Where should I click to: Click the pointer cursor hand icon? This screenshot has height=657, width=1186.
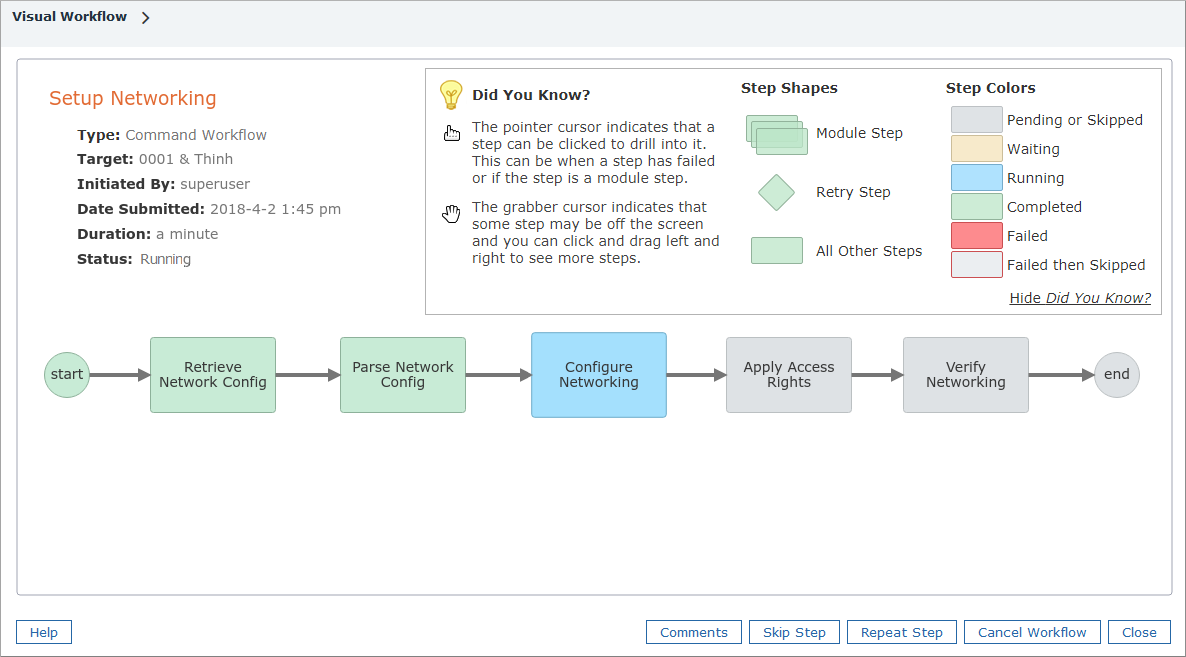point(452,134)
